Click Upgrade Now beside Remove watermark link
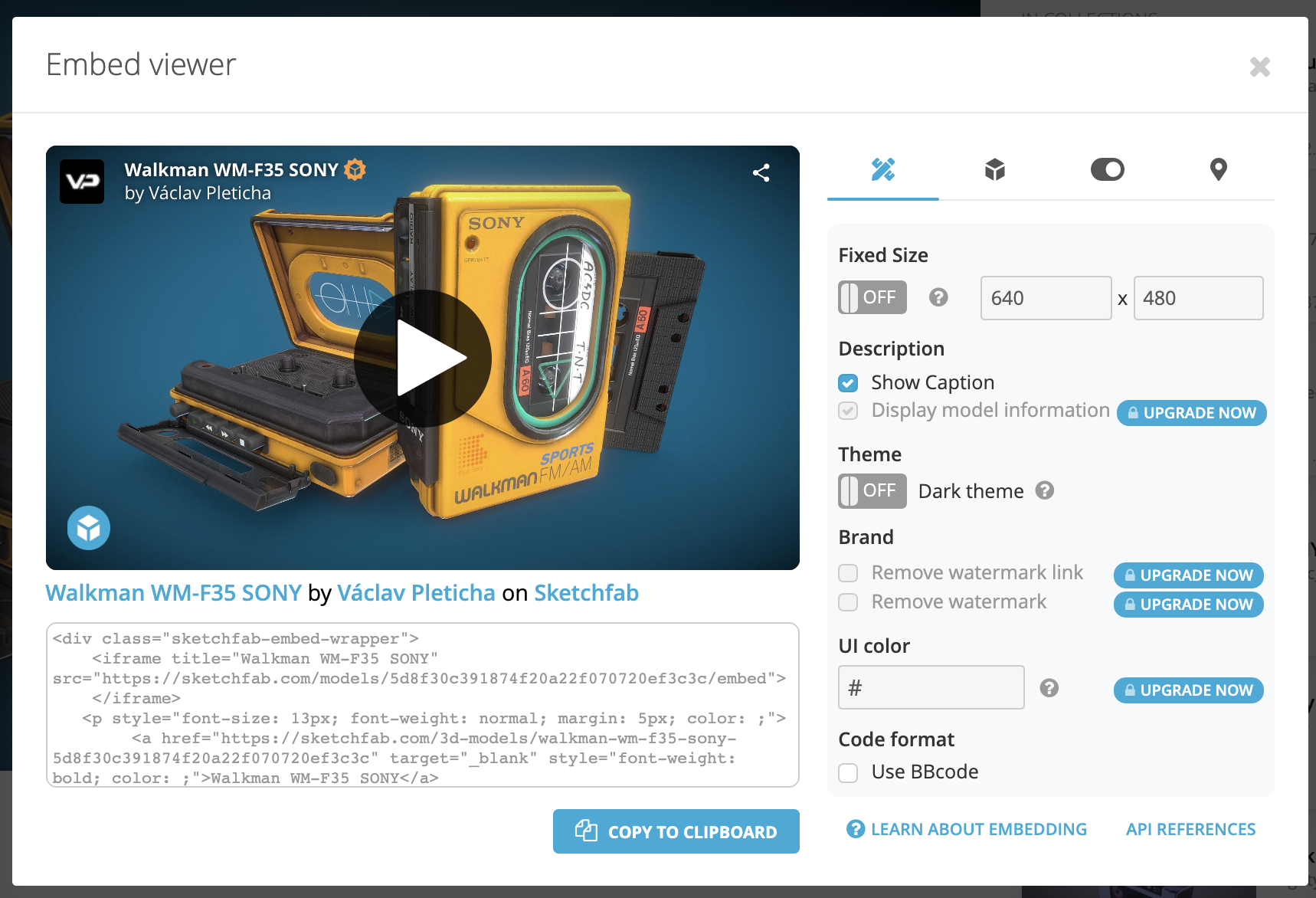1316x898 pixels. point(1188,575)
